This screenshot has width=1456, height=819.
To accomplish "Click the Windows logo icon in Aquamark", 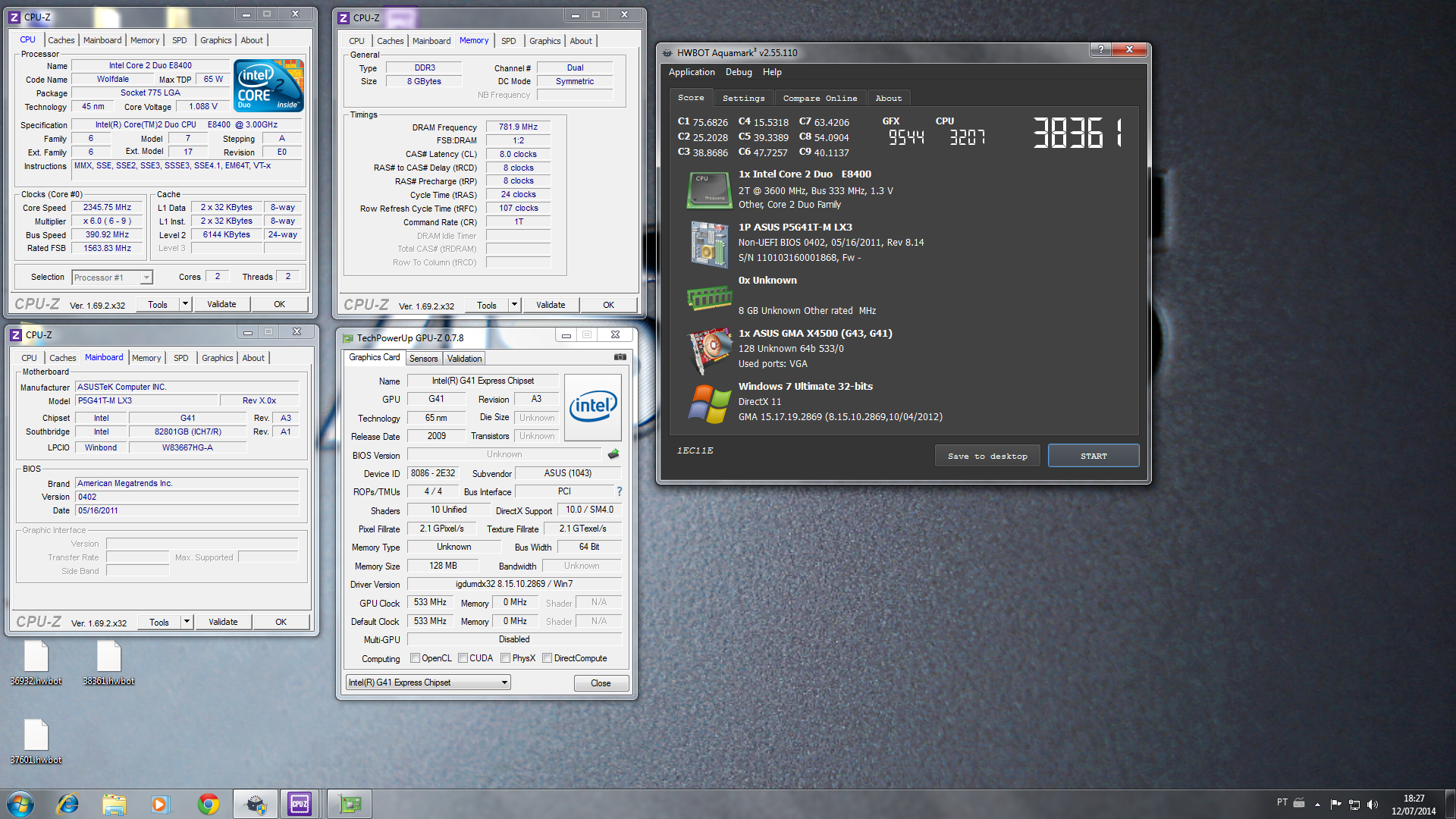I will click(x=708, y=403).
